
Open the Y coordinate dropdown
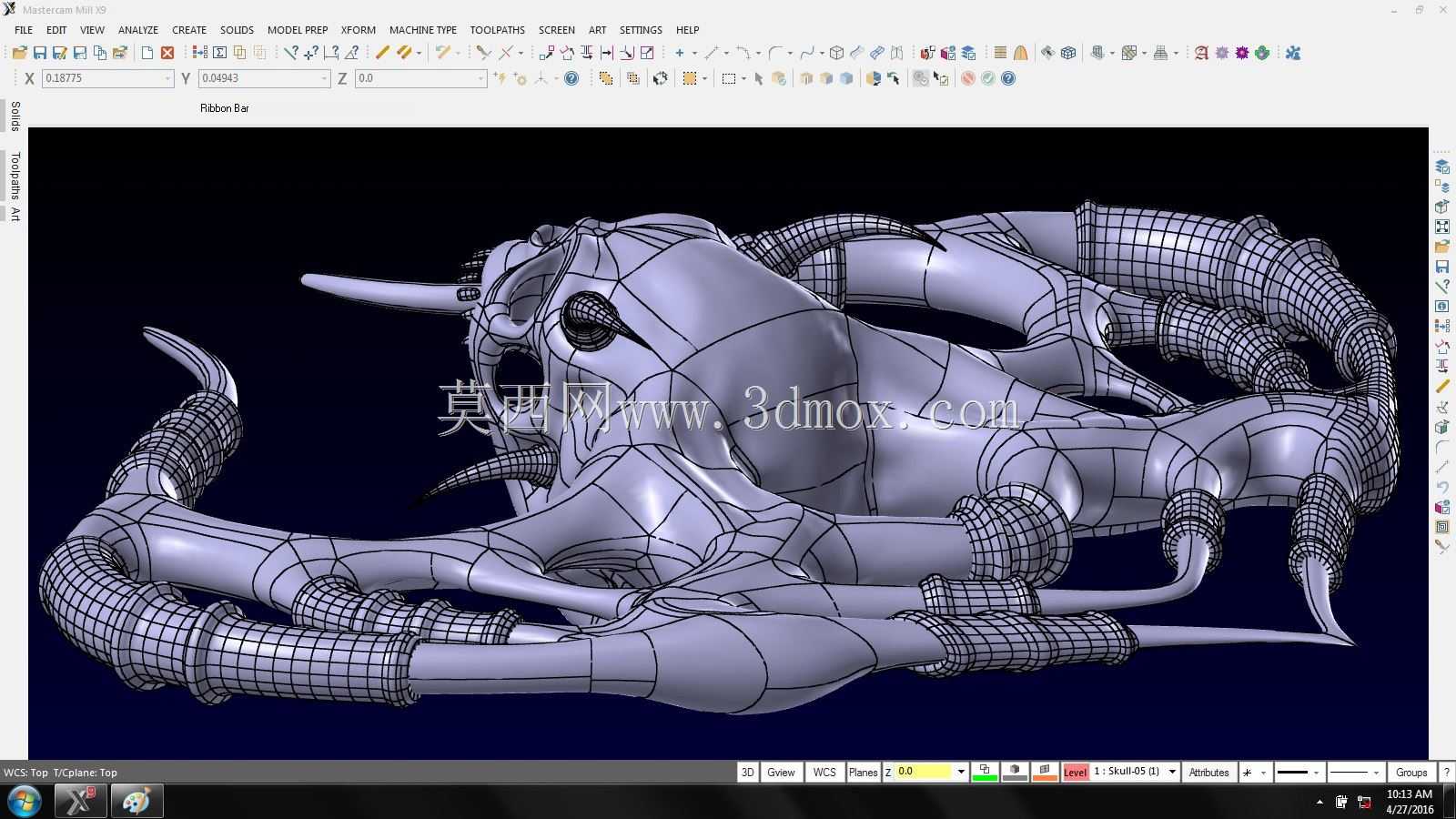coord(324,78)
